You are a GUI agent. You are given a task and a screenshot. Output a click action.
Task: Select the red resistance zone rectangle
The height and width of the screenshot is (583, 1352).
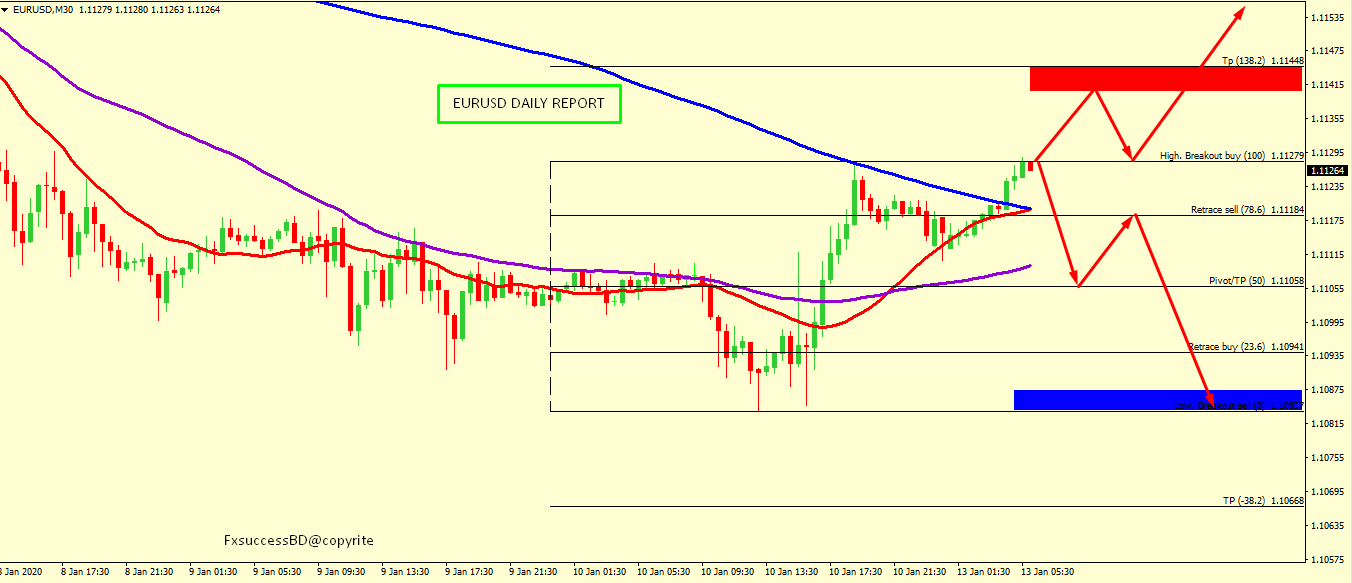(1165, 78)
